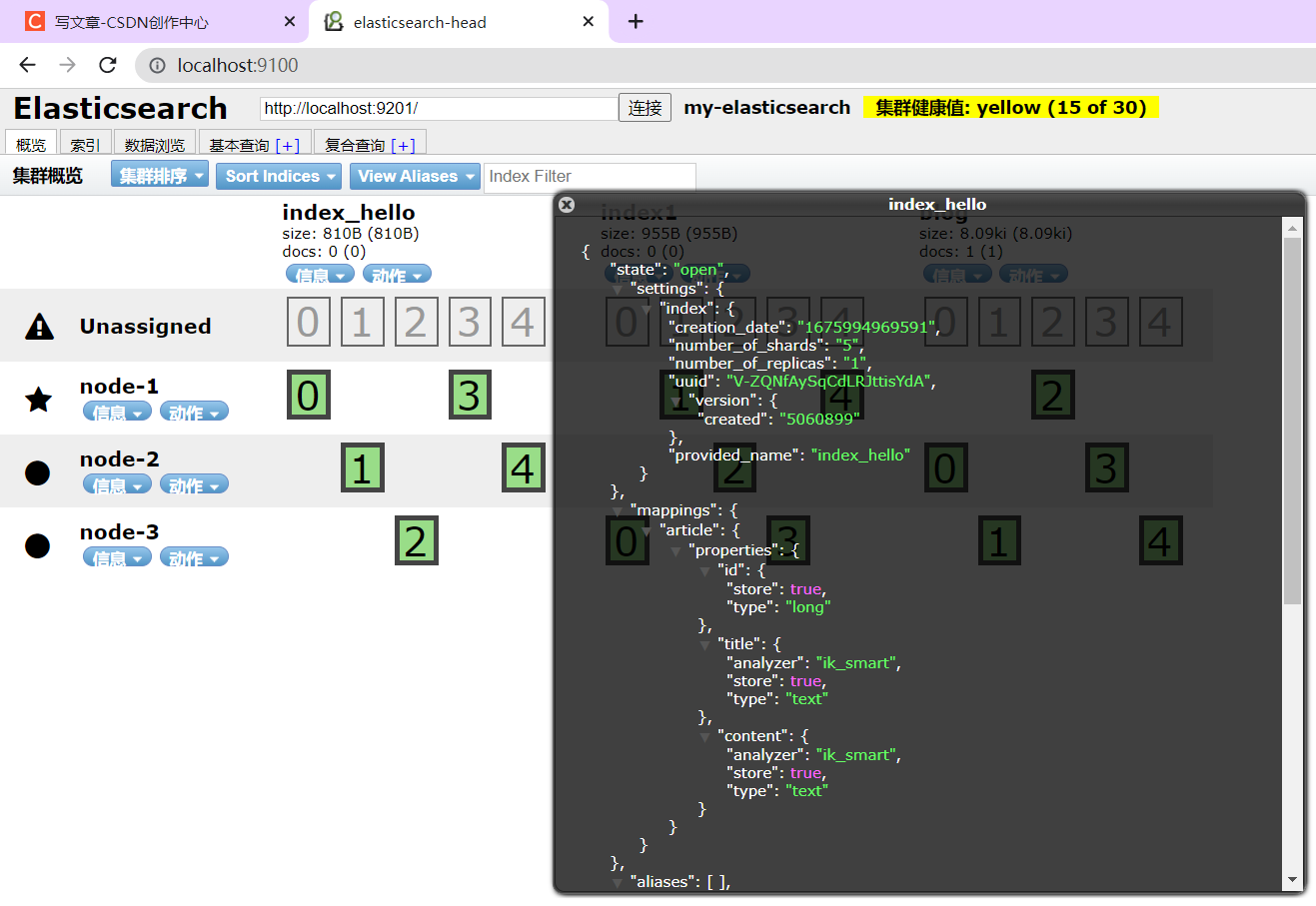Open a new browser tab
The height and width of the screenshot is (906, 1316).
click(636, 21)
